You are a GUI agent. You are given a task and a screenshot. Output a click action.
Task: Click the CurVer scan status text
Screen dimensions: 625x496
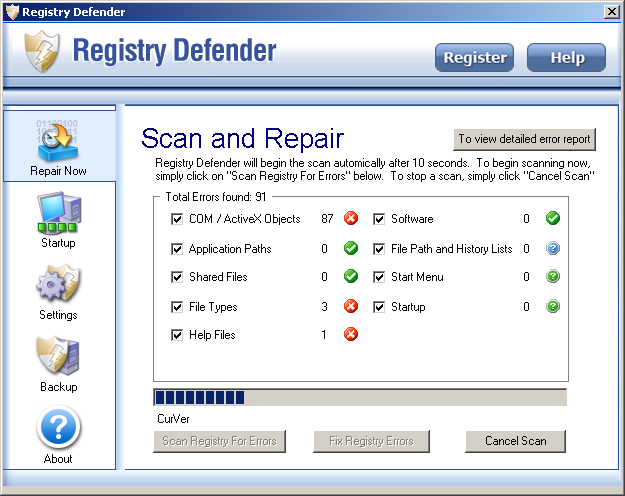pos(173,419)
